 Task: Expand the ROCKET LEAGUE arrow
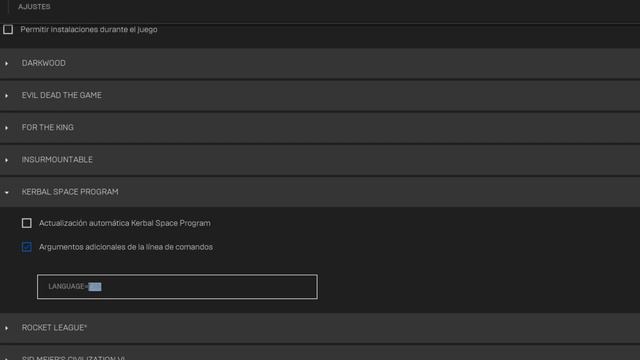[x=7, y=328]
